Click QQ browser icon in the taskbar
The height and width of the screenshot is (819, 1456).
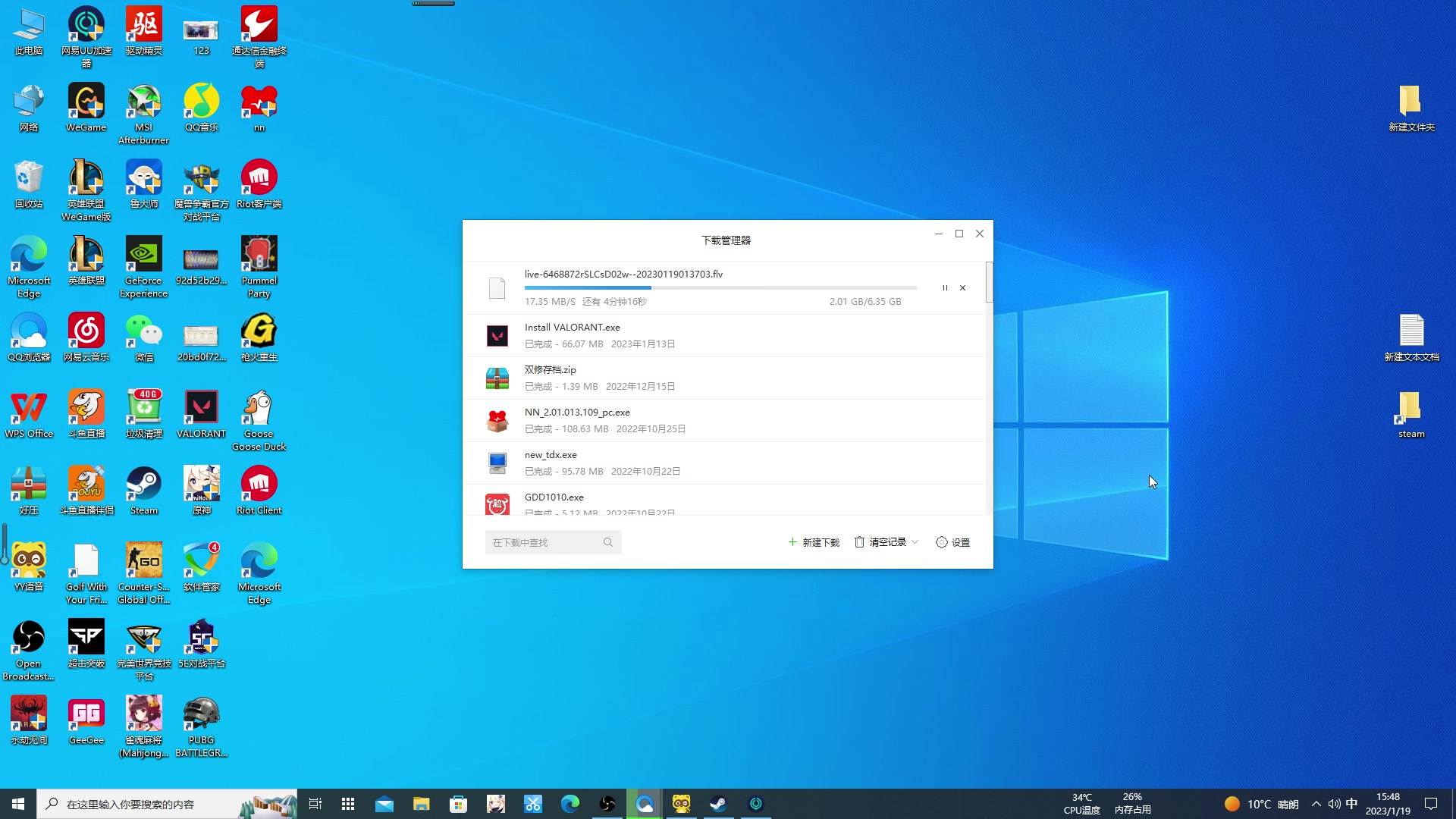[645, 804]
